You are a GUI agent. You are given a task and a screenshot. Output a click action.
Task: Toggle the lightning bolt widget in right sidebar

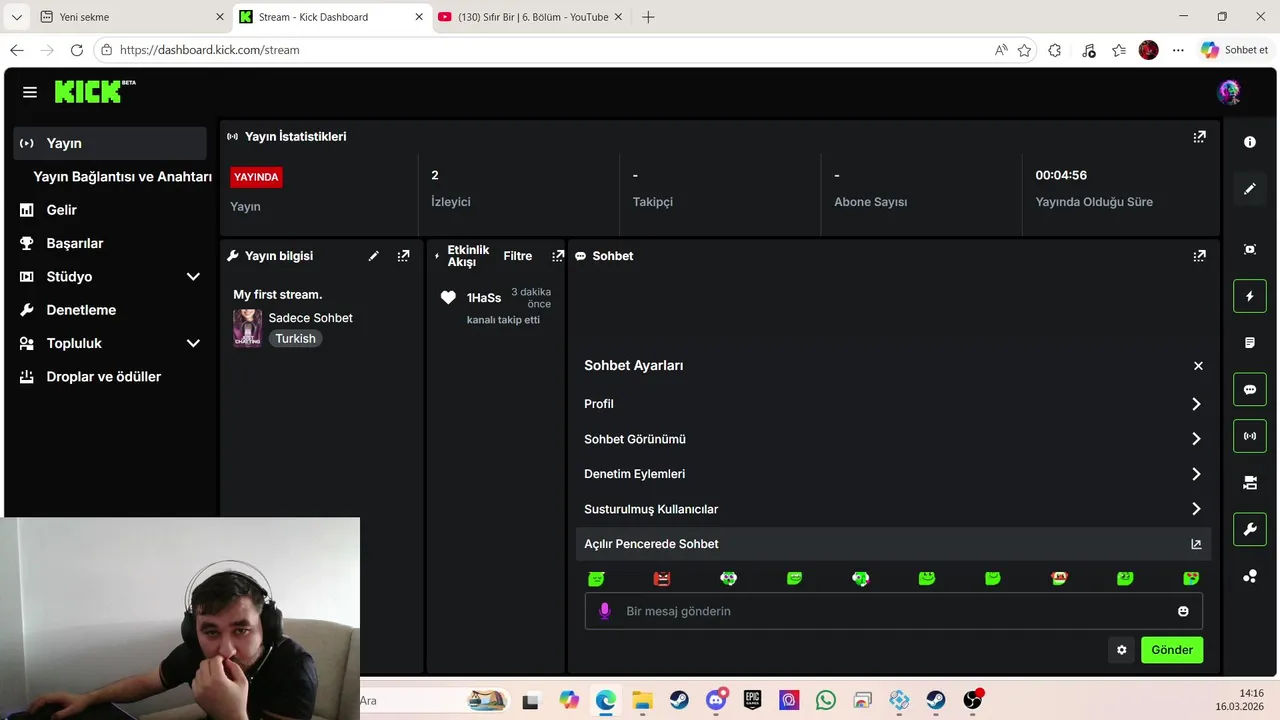pos(1250,296)
